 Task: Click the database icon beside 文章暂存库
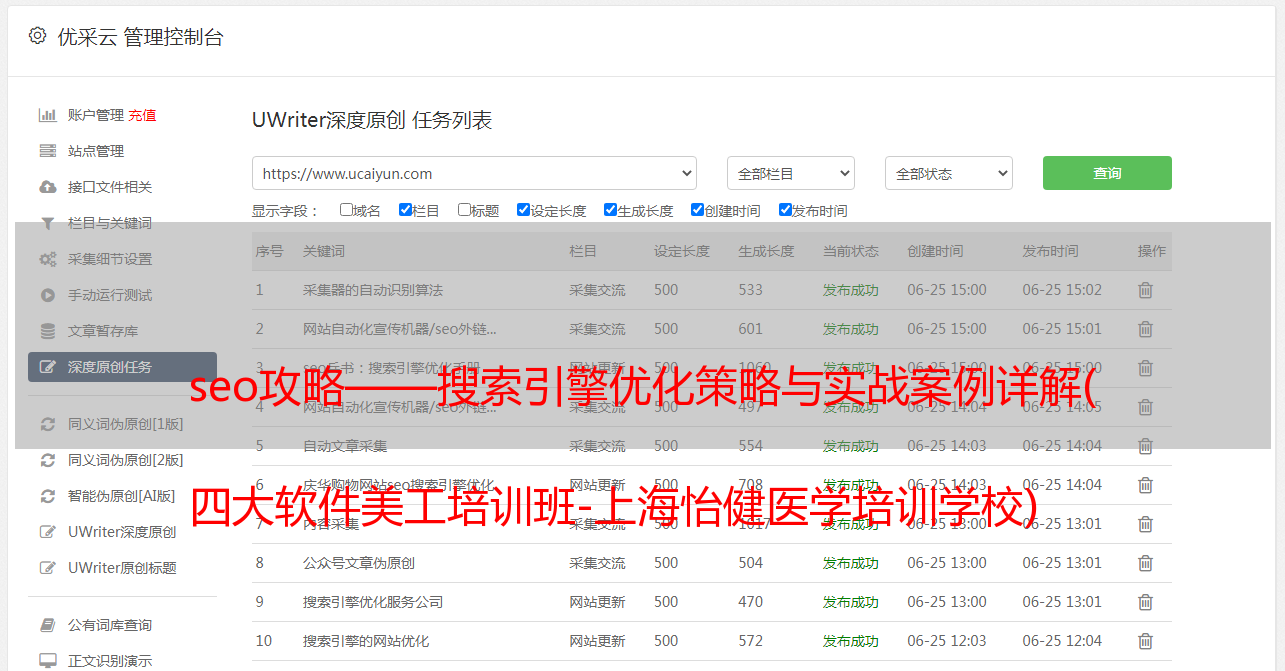tap(47, 331)
